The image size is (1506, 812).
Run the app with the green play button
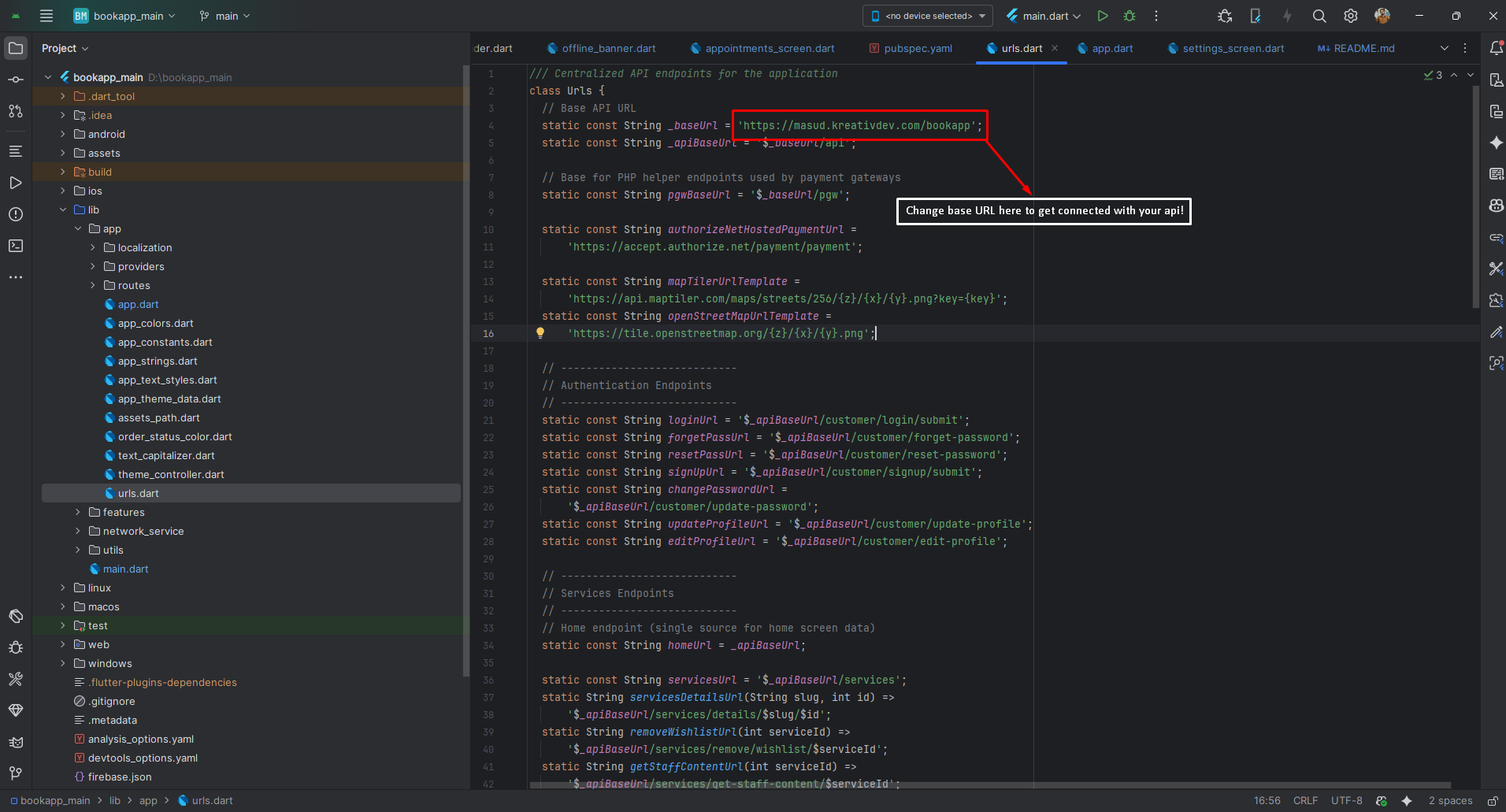tap(1103, 16)
